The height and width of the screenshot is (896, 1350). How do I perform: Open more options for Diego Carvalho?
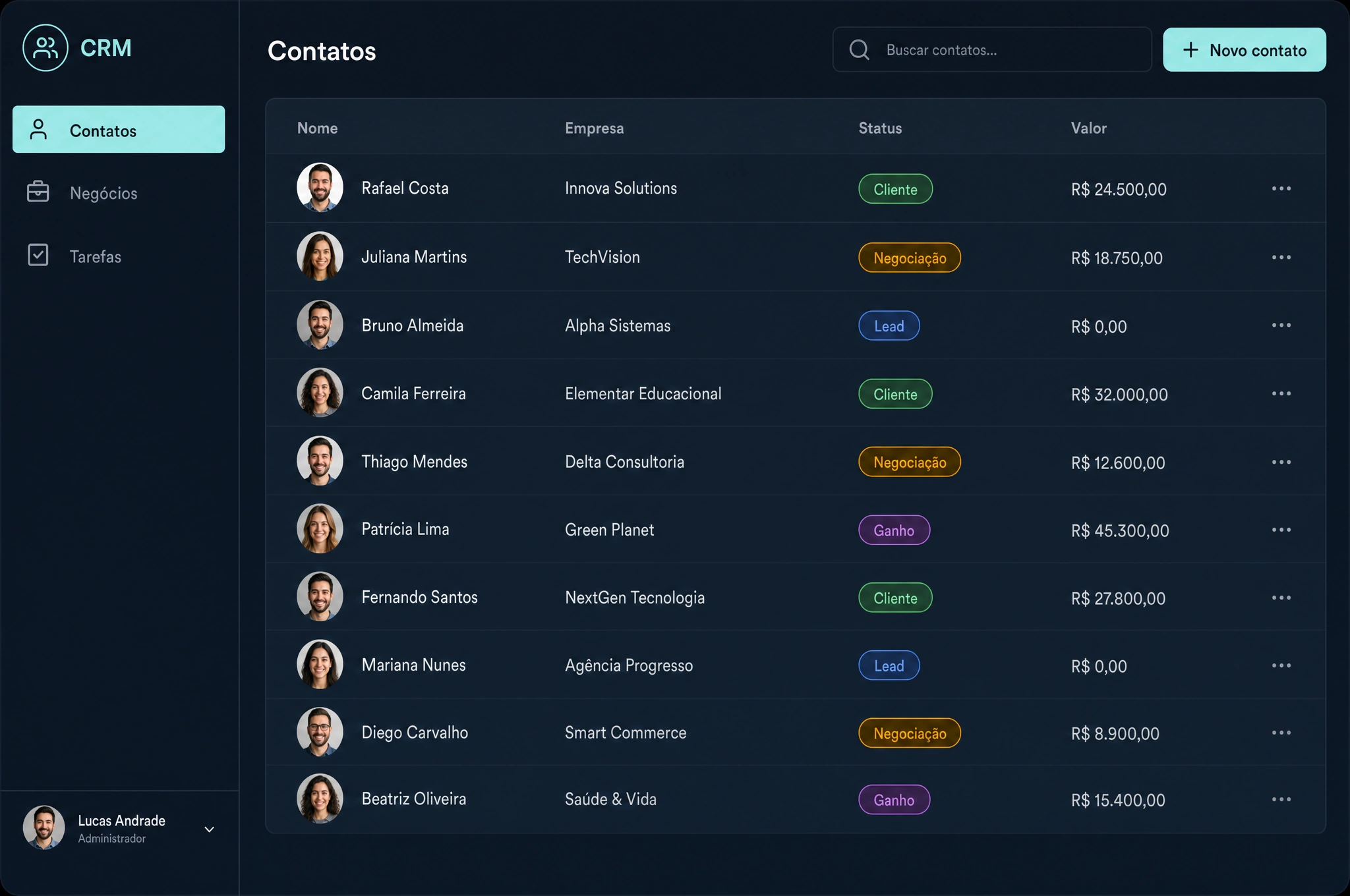(x=1281, y=733)
